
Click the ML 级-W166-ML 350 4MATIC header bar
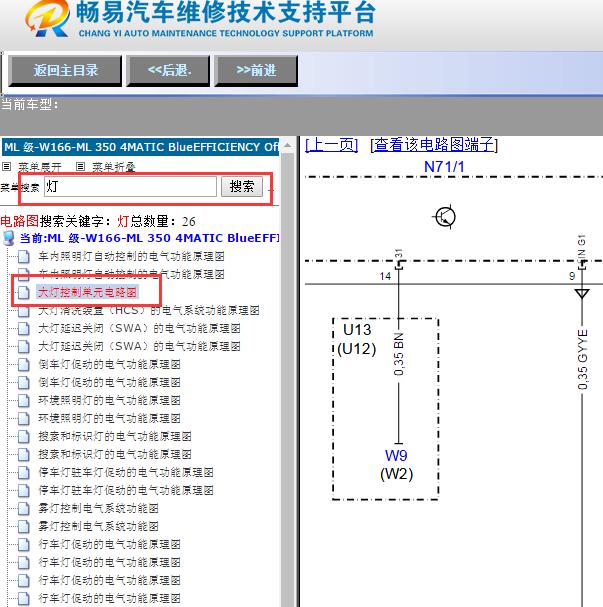(140, 147)
